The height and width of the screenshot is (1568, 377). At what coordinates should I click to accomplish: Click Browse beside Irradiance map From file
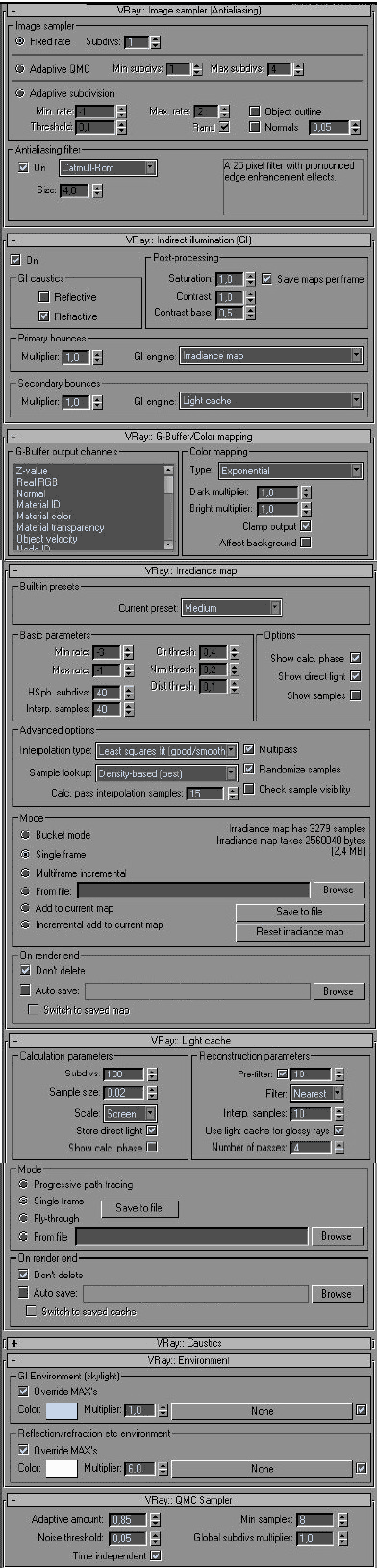(339, 890)
